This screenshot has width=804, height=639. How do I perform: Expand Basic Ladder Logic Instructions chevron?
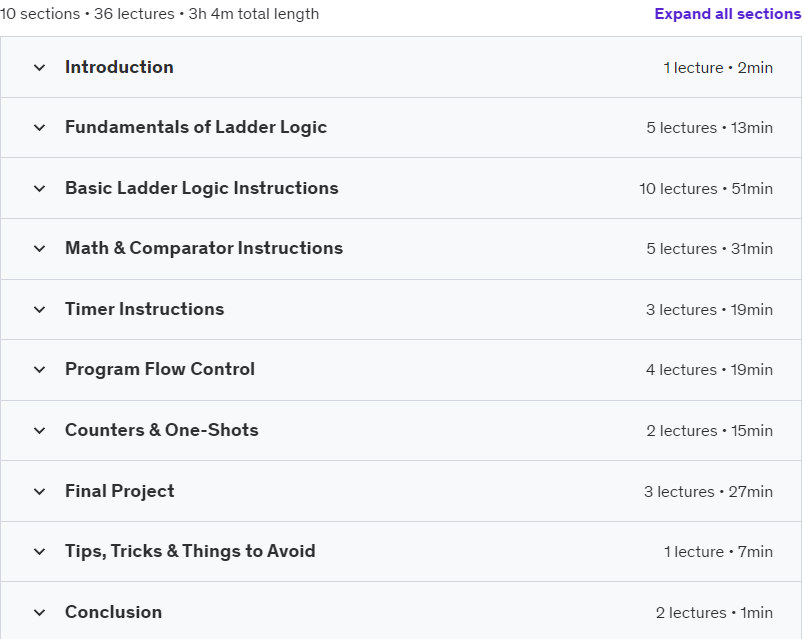[40, 188]
